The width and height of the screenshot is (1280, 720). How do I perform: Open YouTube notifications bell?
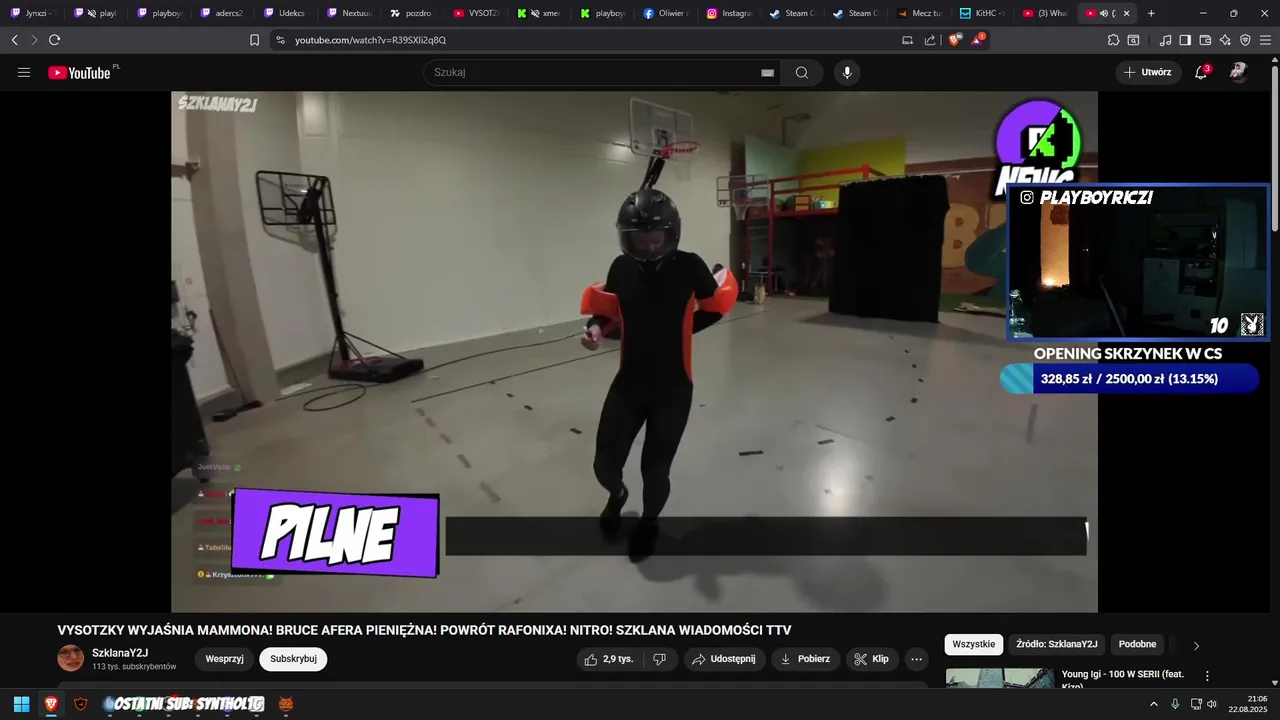tap(1201, 72)
